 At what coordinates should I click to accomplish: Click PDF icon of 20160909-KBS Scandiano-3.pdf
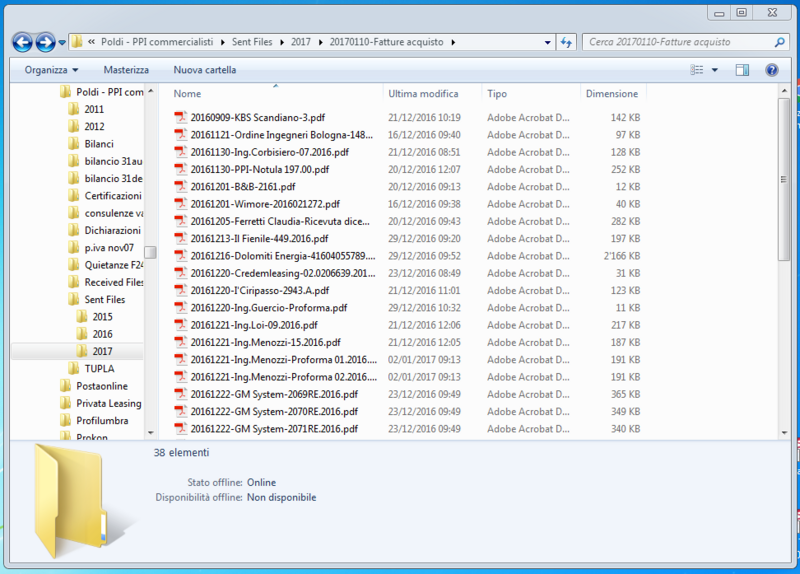(x=180, y=117)
